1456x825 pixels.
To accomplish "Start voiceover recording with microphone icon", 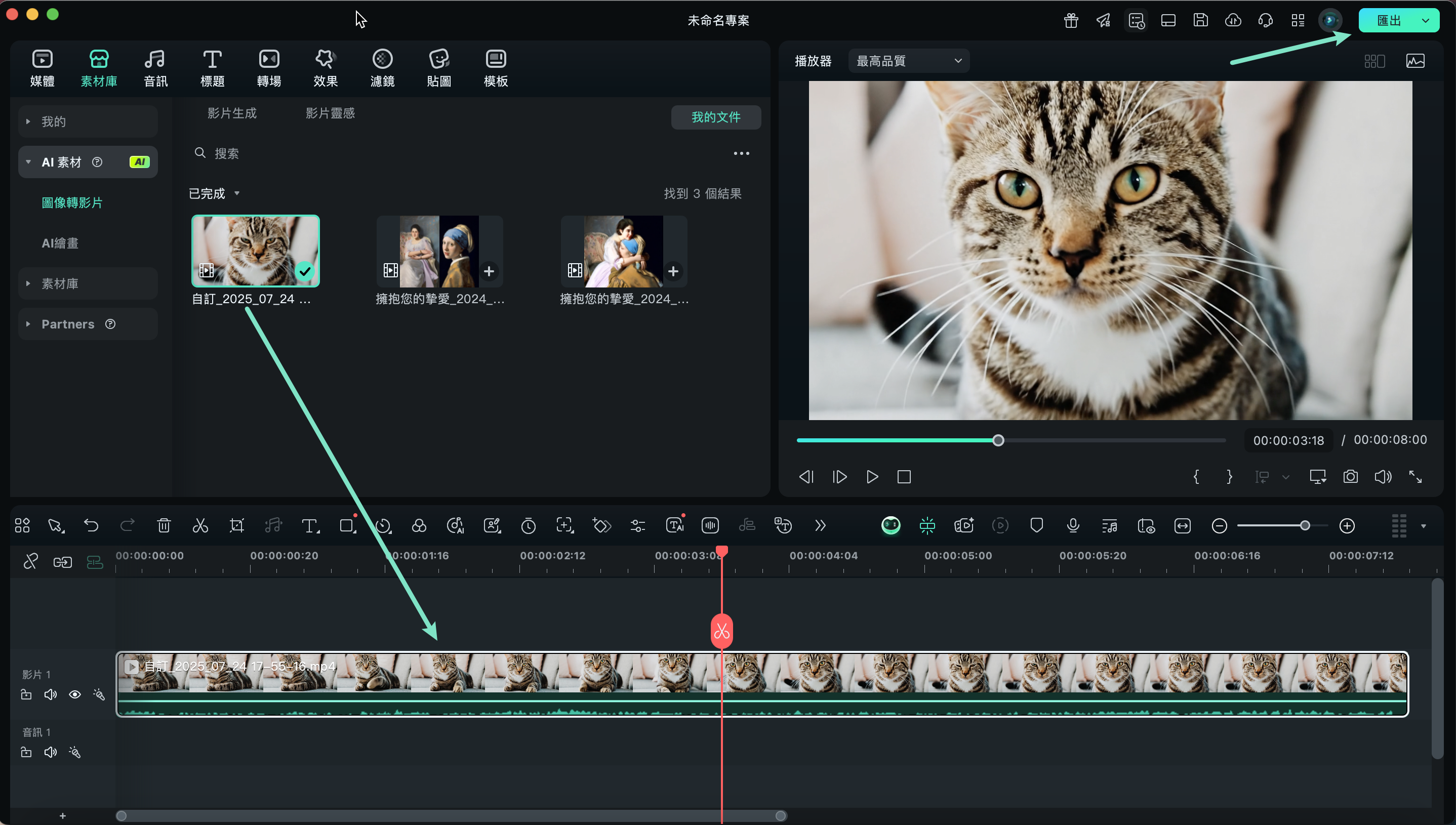I will (1073, 526).
